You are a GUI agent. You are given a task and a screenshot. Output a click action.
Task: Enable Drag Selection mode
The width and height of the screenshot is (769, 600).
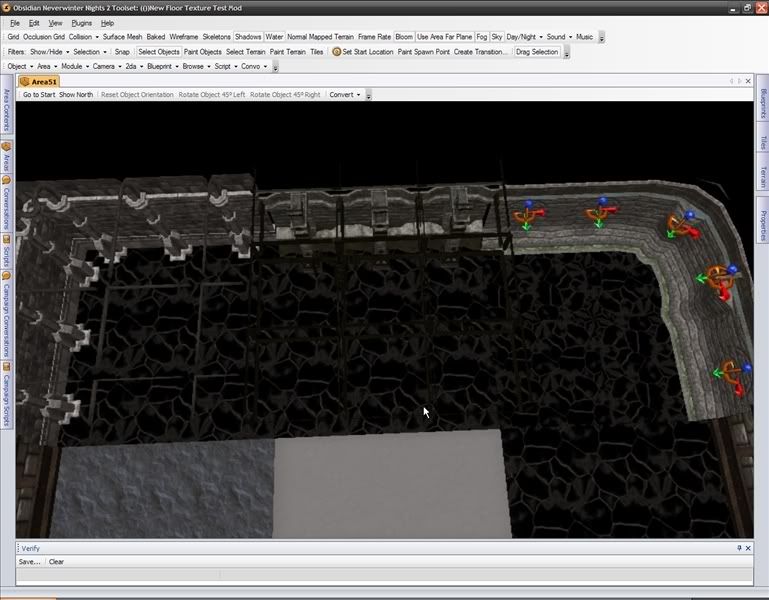coord(537,52)
